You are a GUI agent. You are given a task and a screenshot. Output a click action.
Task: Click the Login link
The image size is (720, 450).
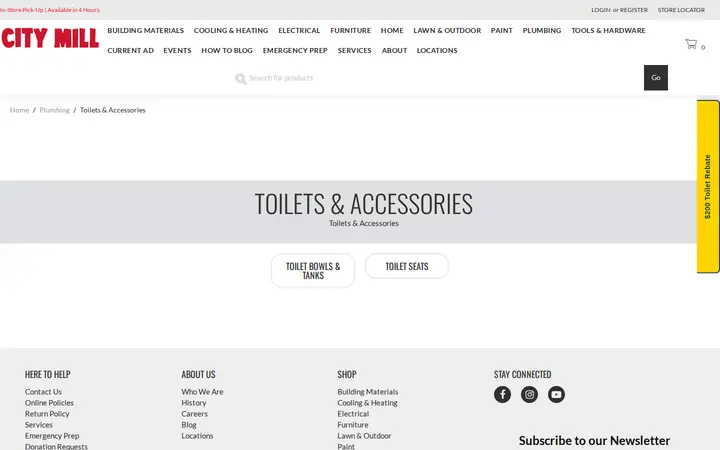601,10
